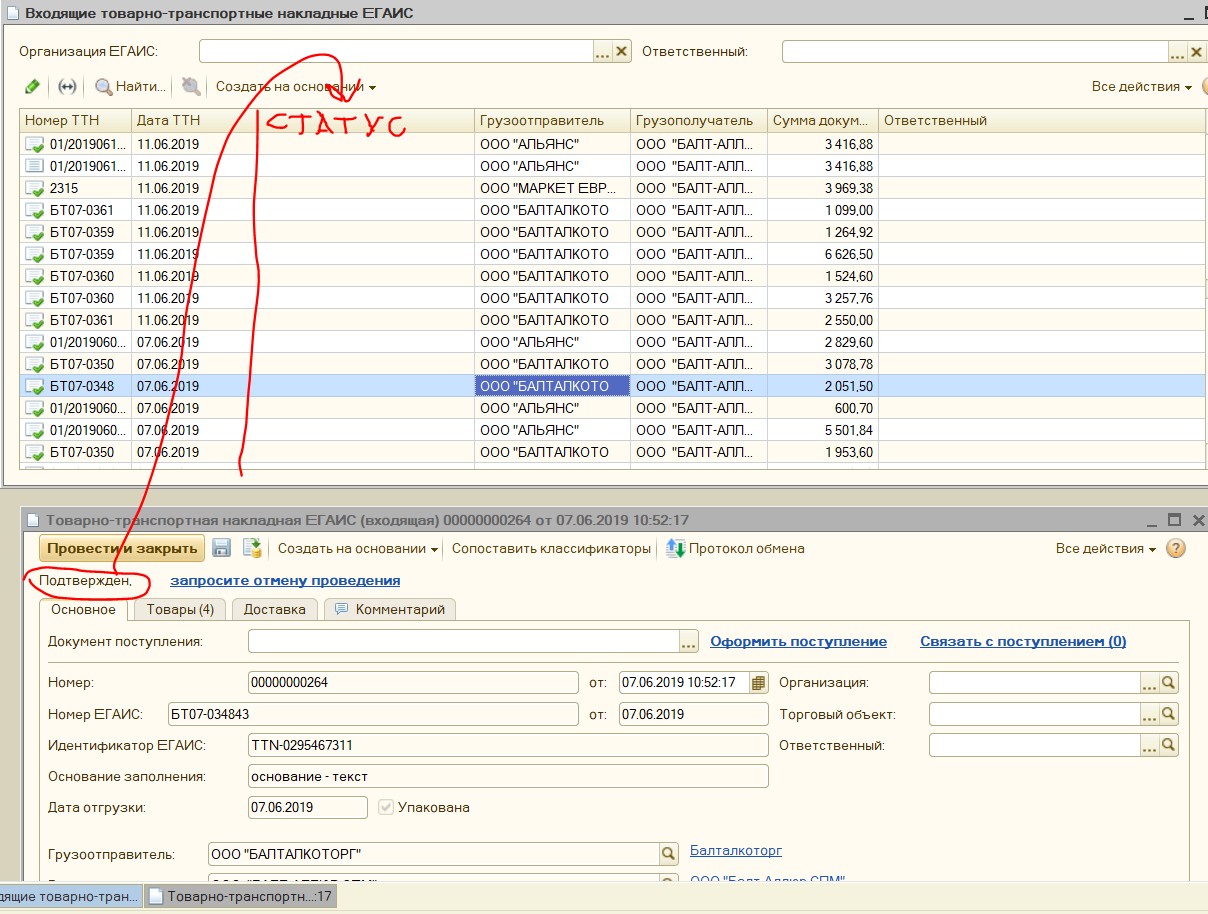Open Все действия dropdown in list window

click(x=1141, y=87)
